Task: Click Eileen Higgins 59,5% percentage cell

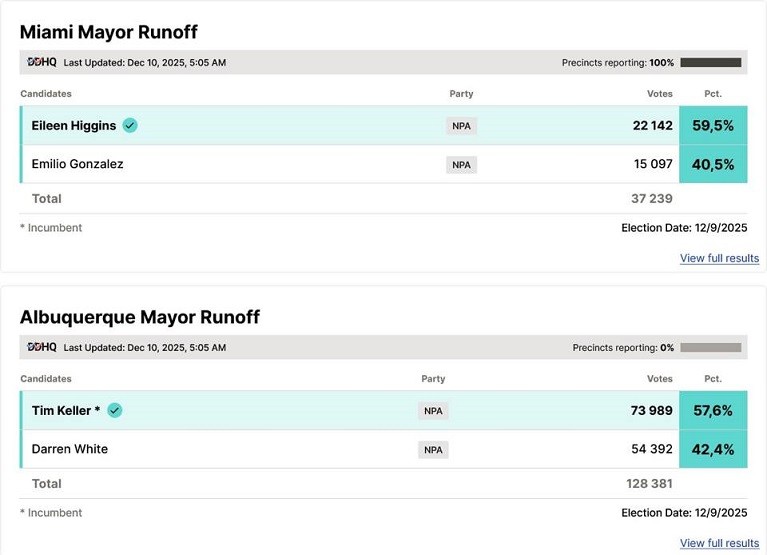Action: click(713, 126)
